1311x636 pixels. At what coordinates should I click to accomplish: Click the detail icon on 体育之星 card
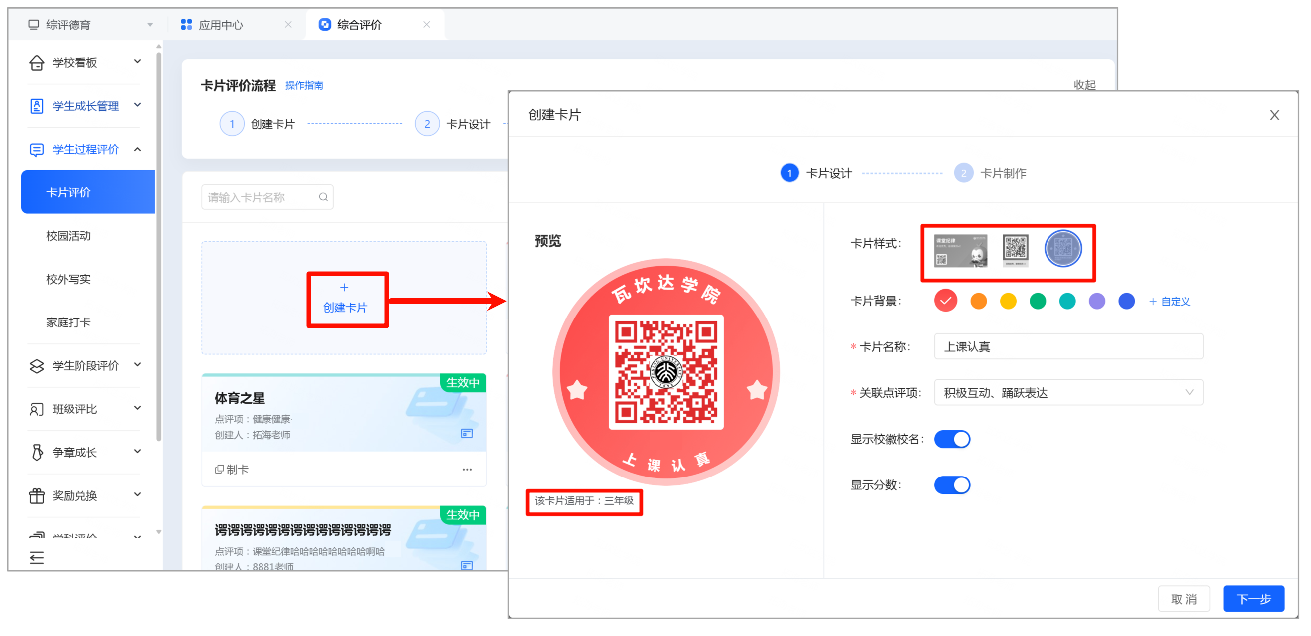[466, 434]
